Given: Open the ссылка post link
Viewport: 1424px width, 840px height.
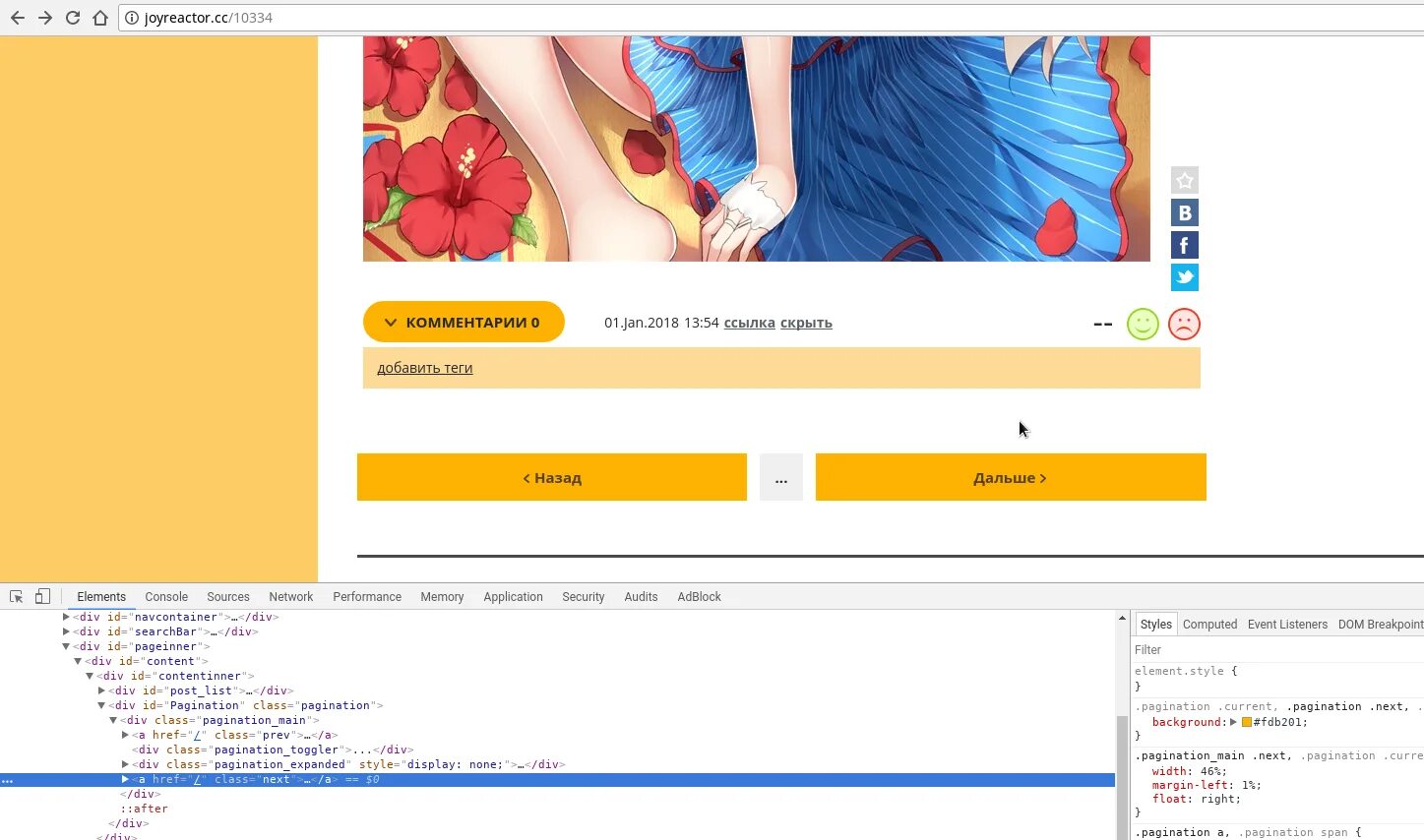Looking at the screenshot, I should click(x=750, y=323).
